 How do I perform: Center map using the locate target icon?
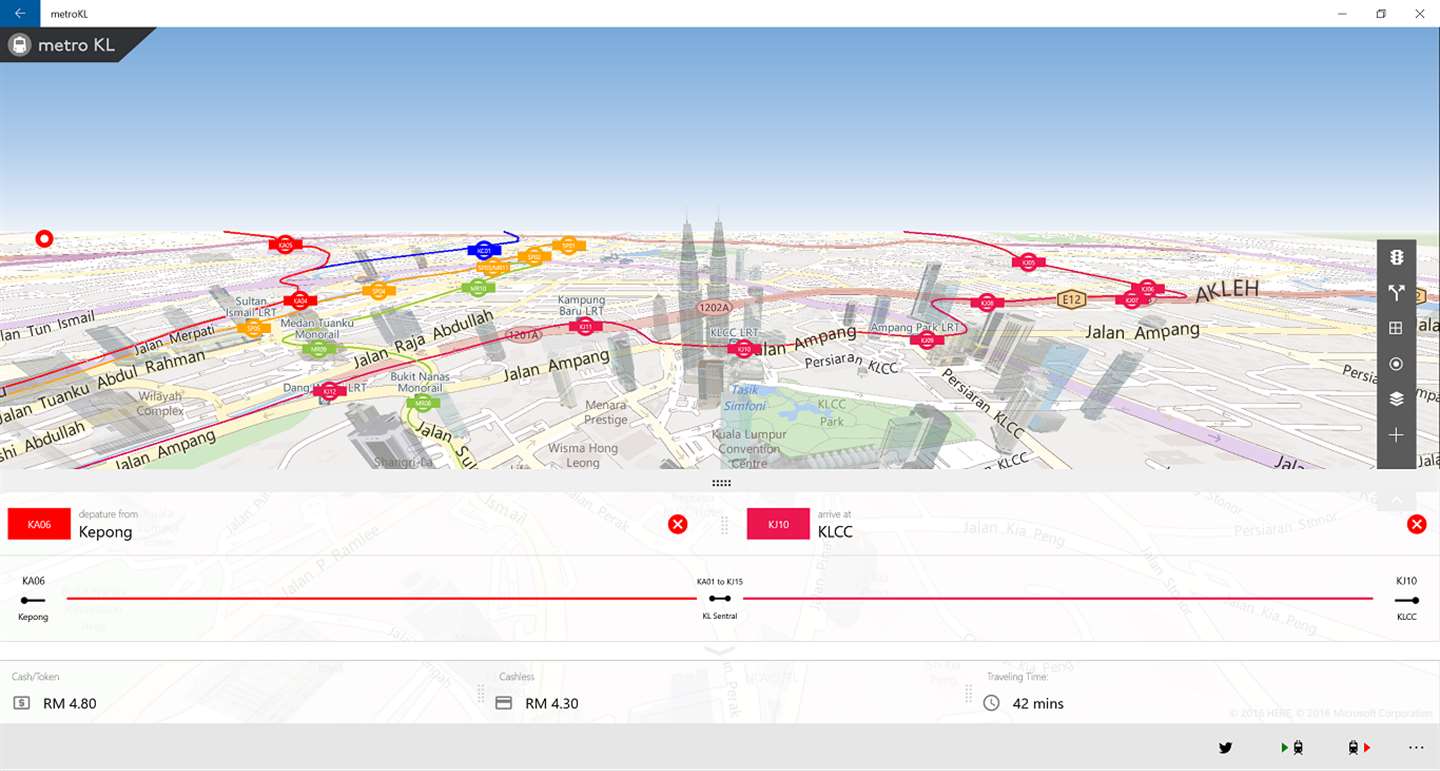(x=1396, y=364)
